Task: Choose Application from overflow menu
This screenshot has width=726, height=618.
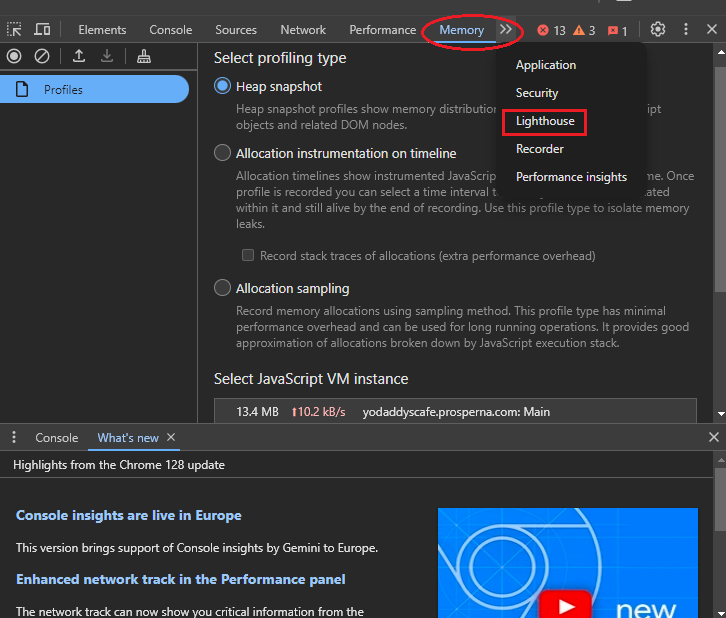Action: tap(546, 65)
